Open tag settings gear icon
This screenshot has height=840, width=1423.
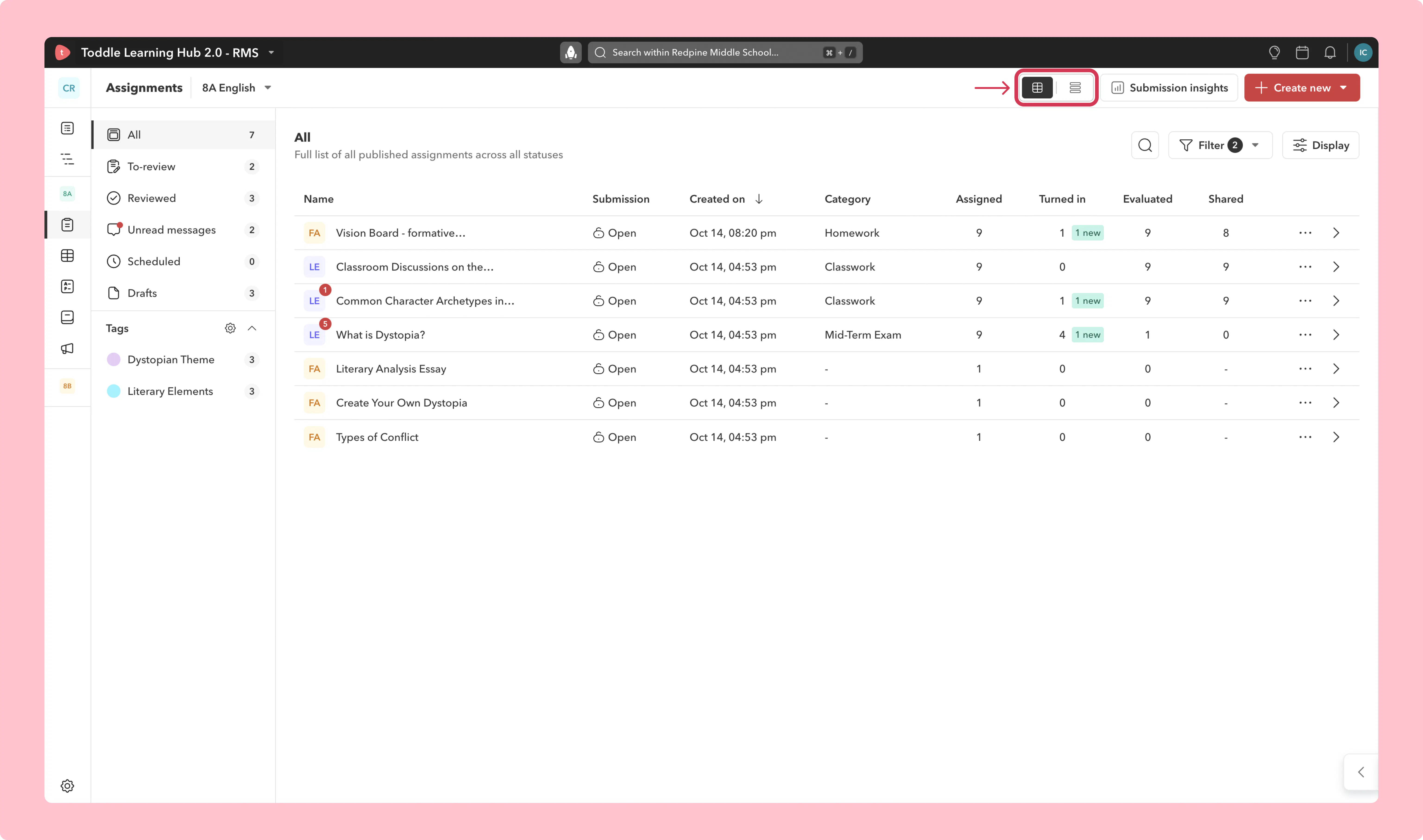[230, 328]
